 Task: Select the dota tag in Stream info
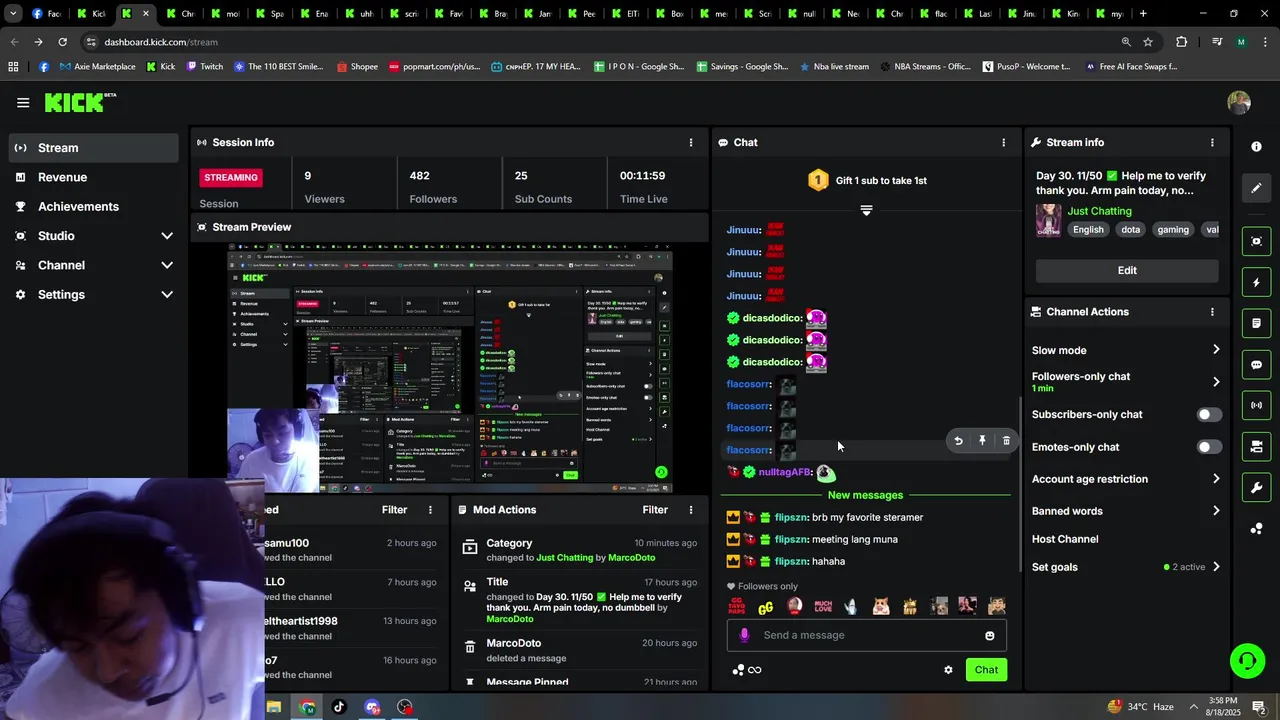click(1130, 230)
